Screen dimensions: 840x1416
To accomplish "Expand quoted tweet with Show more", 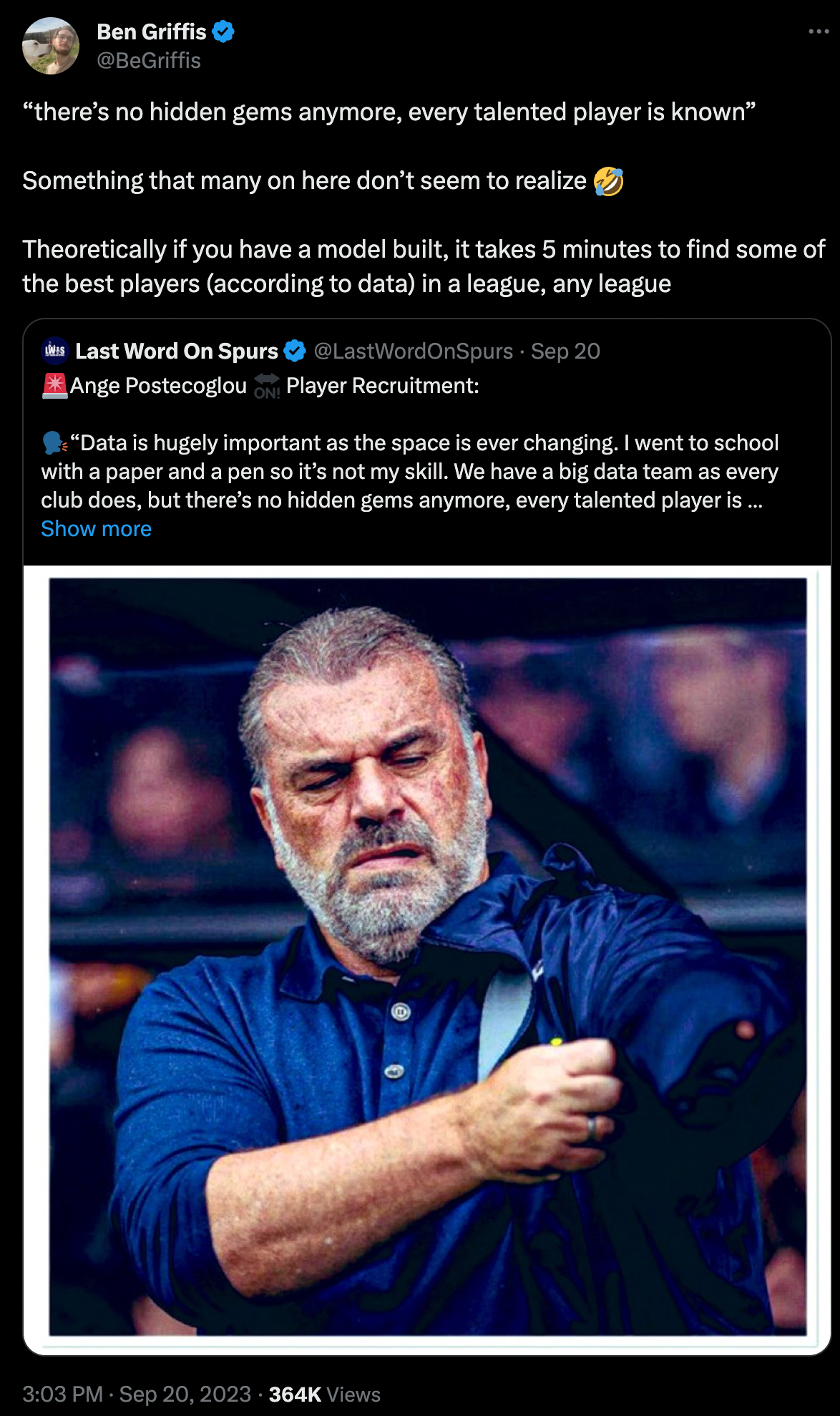I will [96, 529].
